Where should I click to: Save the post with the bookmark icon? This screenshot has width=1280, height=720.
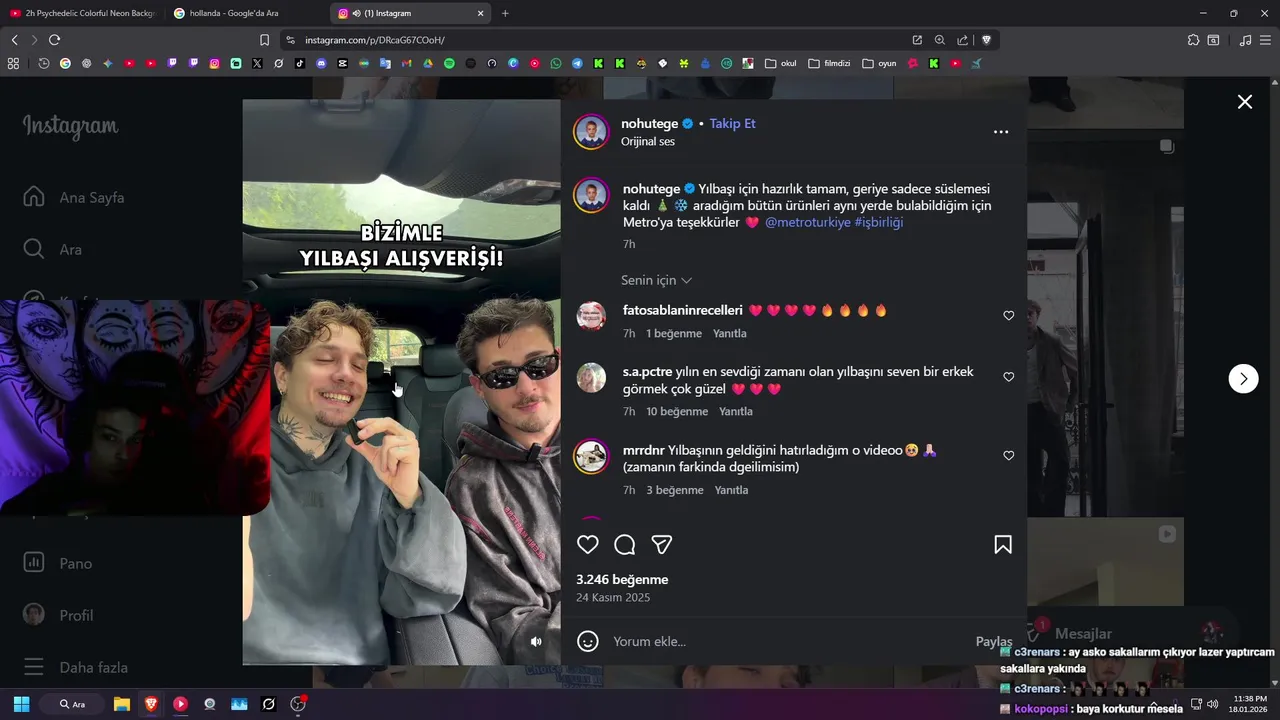point(1003,544)
